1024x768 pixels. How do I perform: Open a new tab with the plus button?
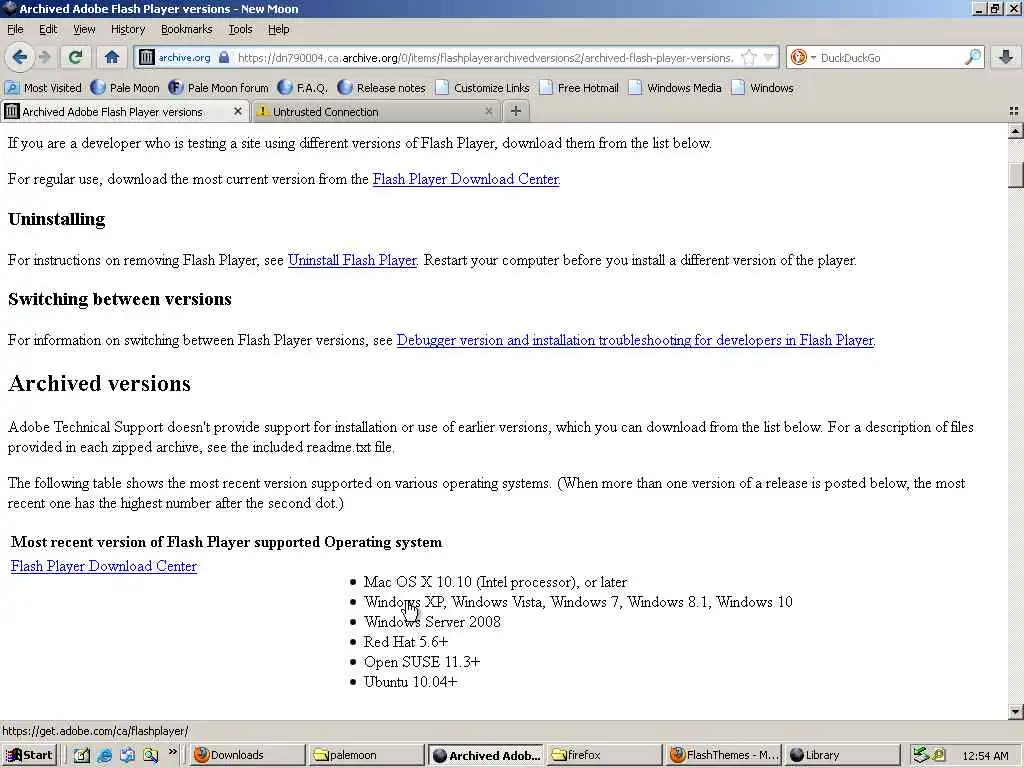[x=515, y=111]
